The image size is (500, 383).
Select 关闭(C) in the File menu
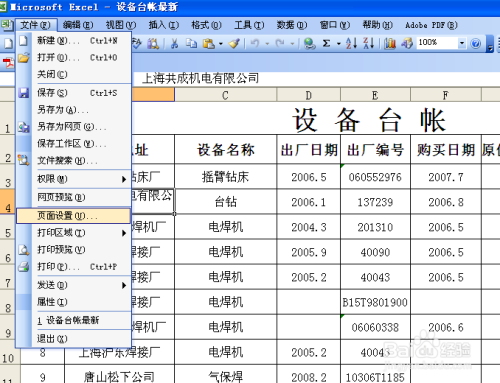pyautogui.click(x=73, y=74)
